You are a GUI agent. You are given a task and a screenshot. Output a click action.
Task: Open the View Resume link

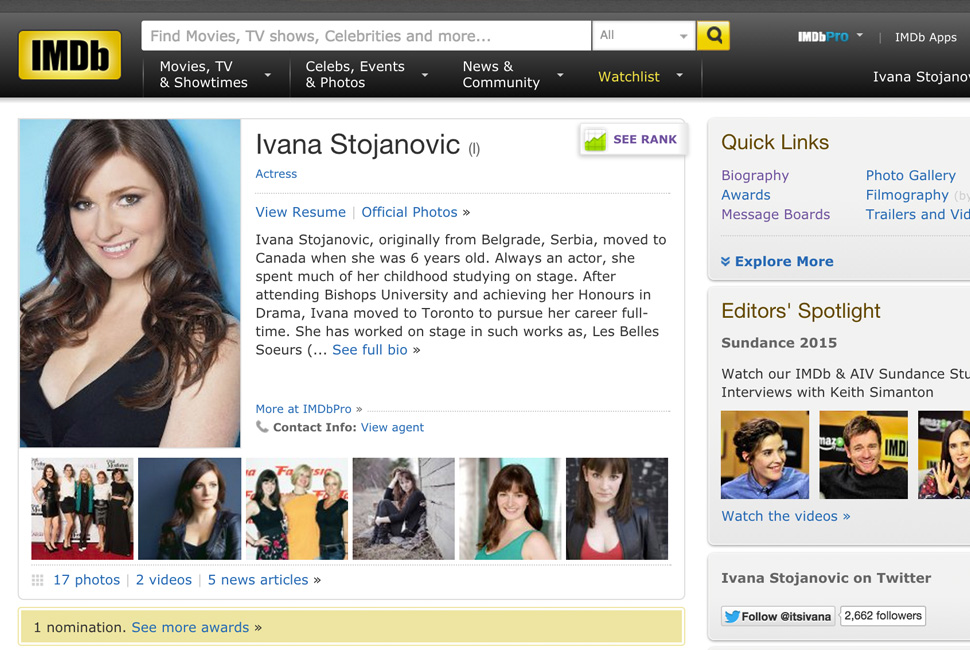301,212
